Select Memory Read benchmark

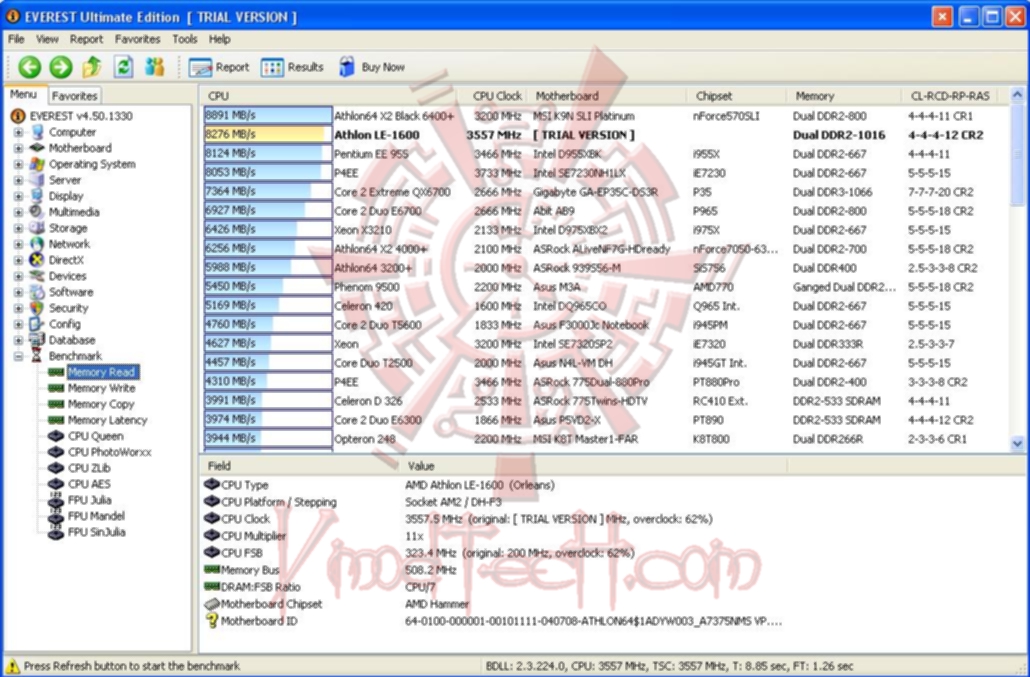point(102,372)
